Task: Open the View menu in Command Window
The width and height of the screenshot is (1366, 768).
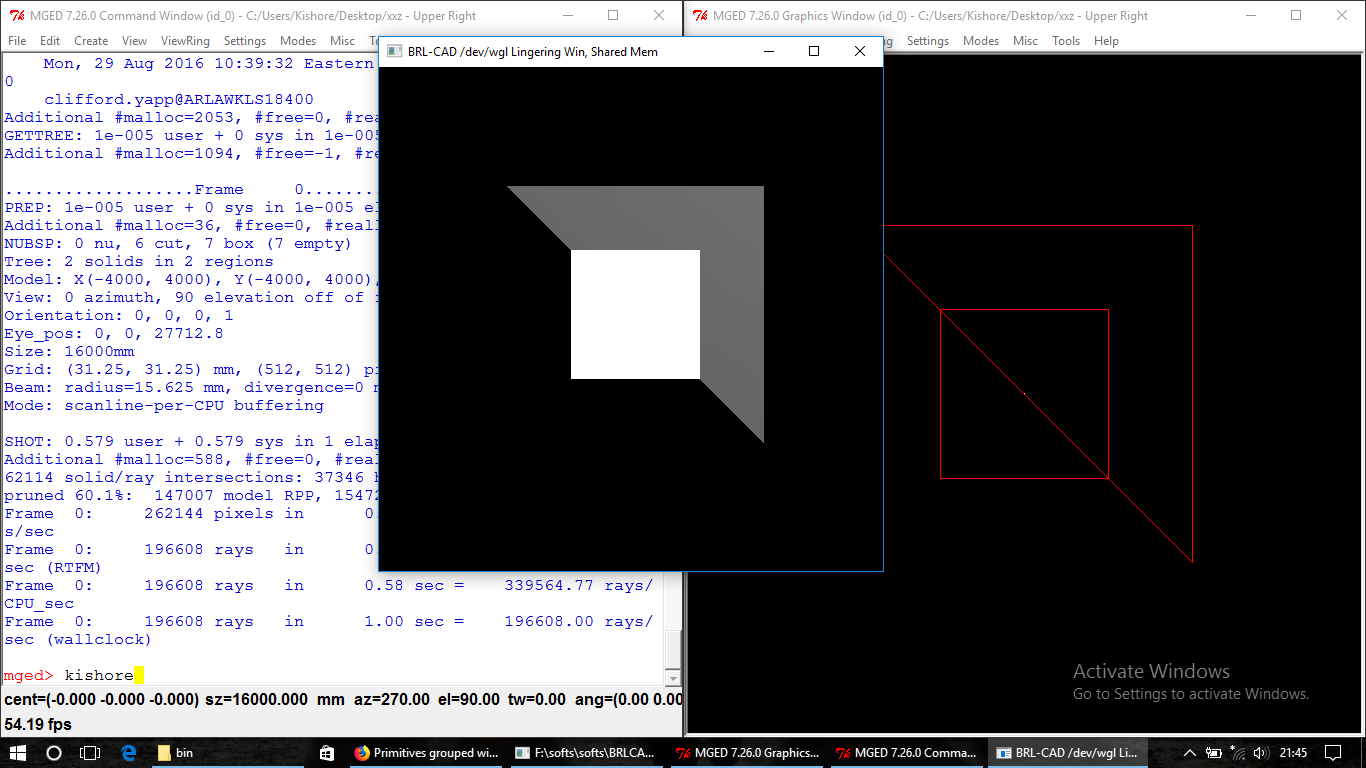Action: [x=134, y=41]
